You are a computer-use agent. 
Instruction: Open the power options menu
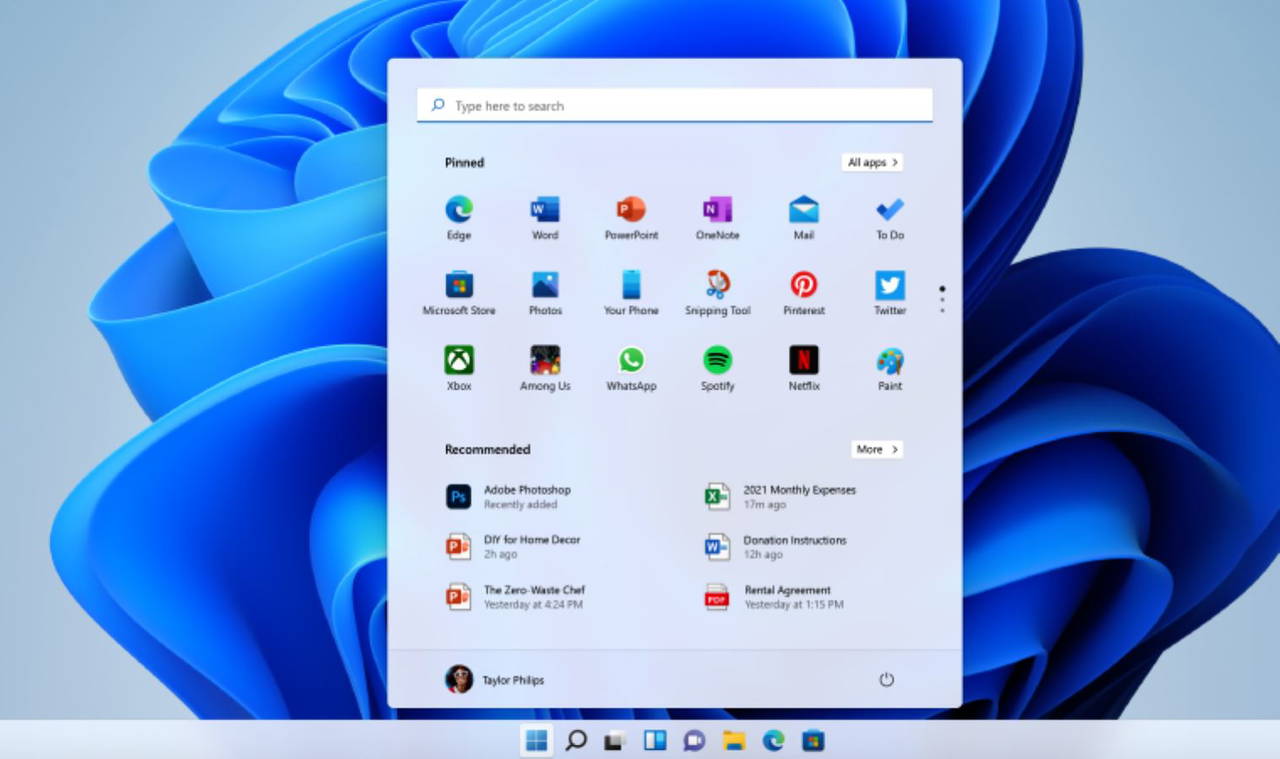(886, 680)
